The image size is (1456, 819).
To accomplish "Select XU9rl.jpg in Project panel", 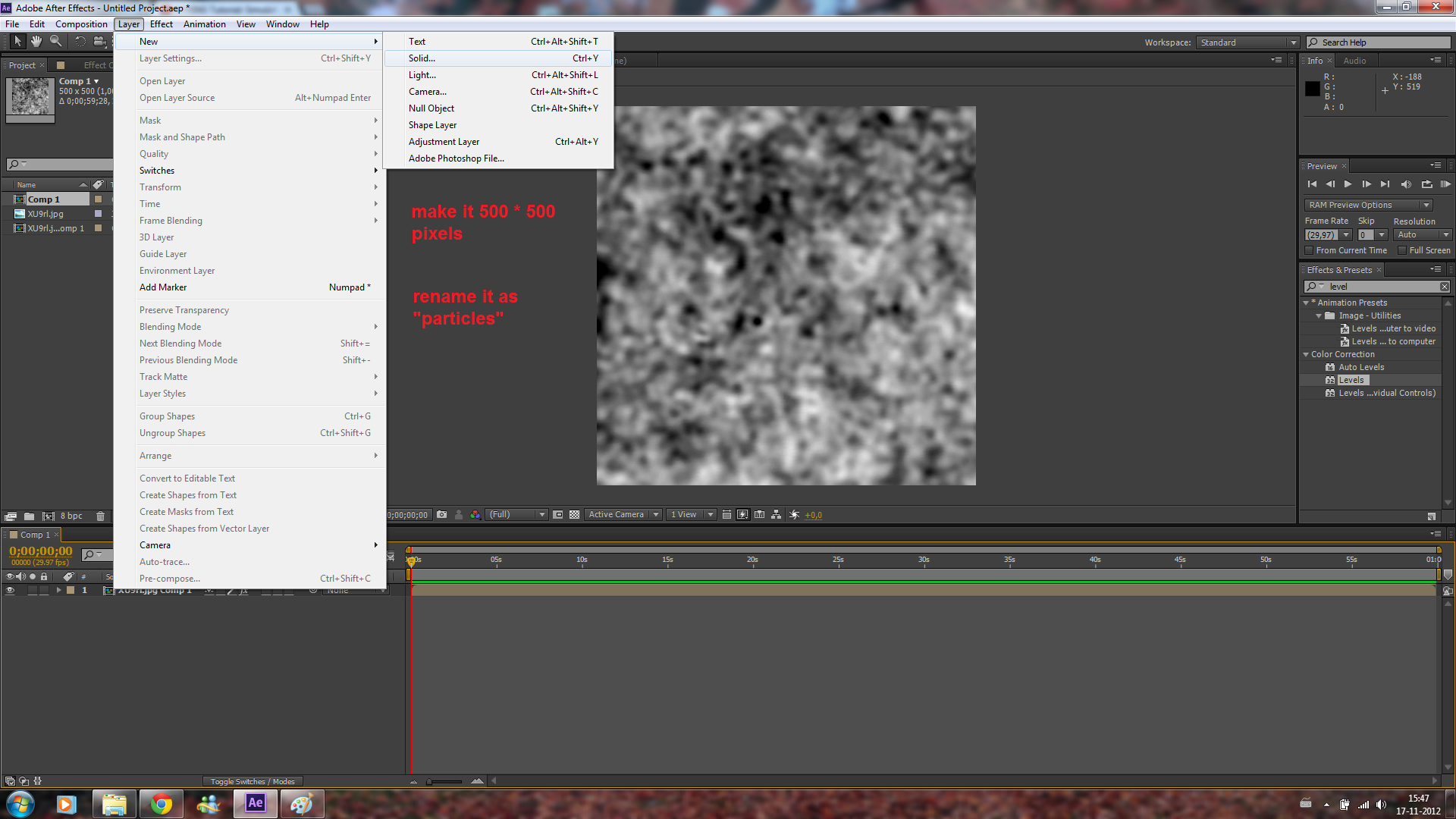I will [x=45, y=214].
